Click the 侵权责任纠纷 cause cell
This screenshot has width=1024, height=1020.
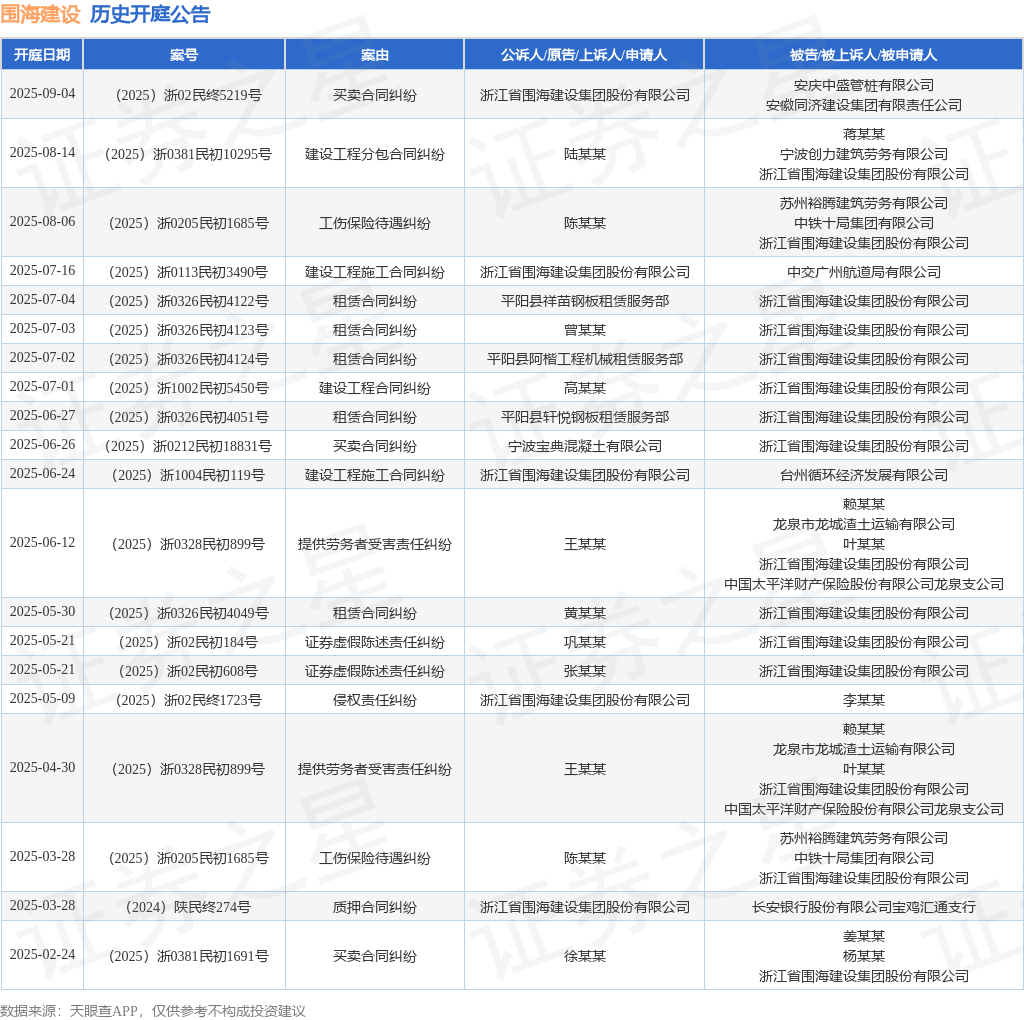[x=374, y=701]
